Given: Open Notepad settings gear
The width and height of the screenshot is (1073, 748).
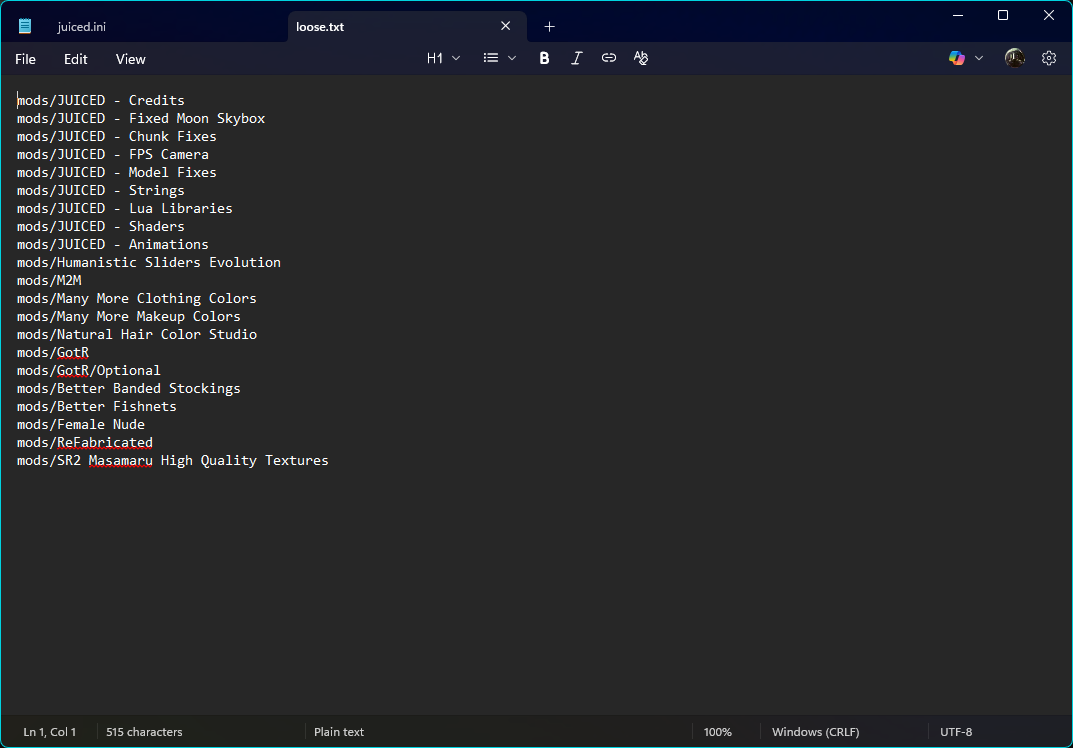Looking at the screenshot, I should [x=1048, y=59].
